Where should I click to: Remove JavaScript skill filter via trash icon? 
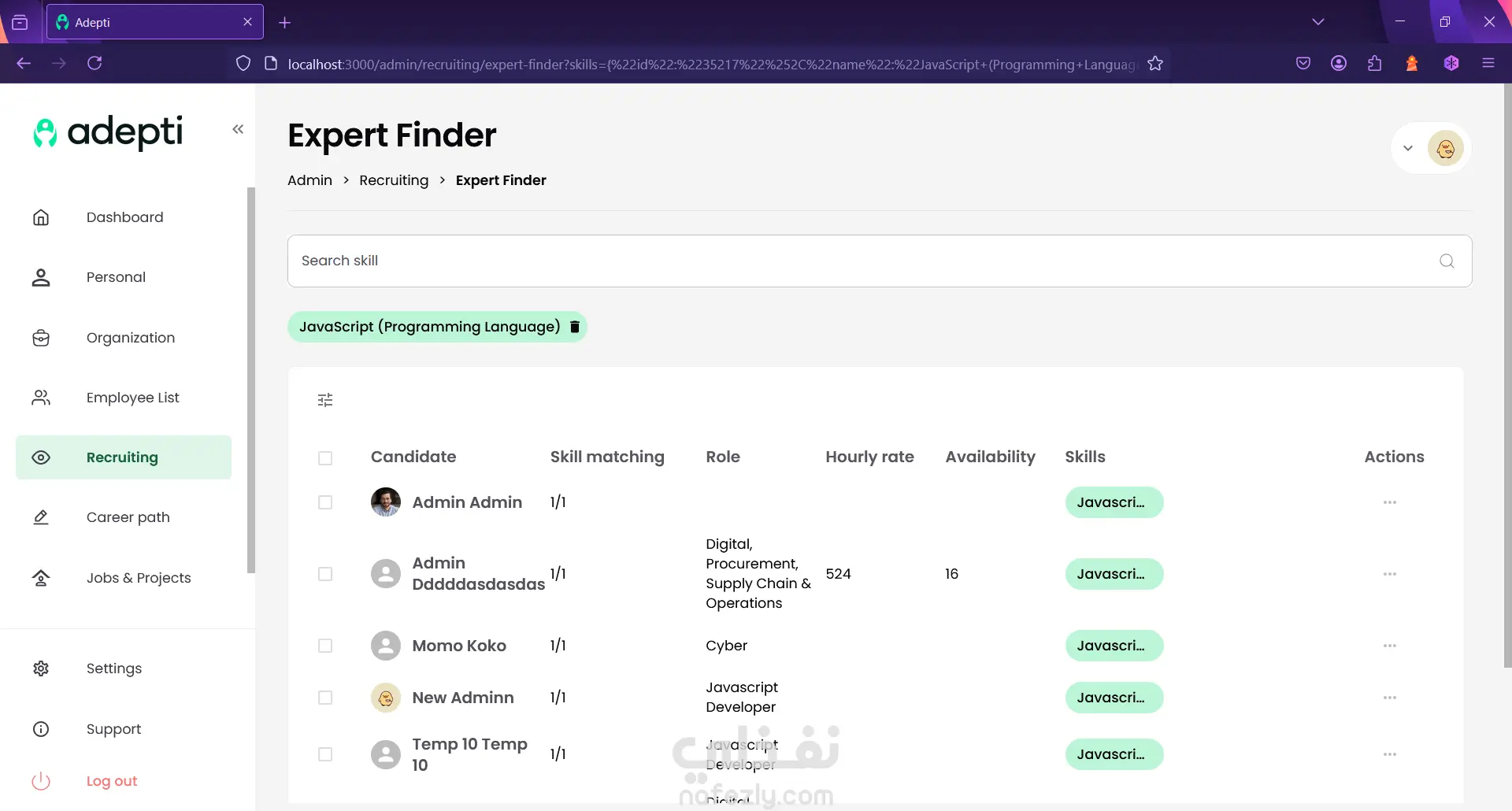(575, 327)
